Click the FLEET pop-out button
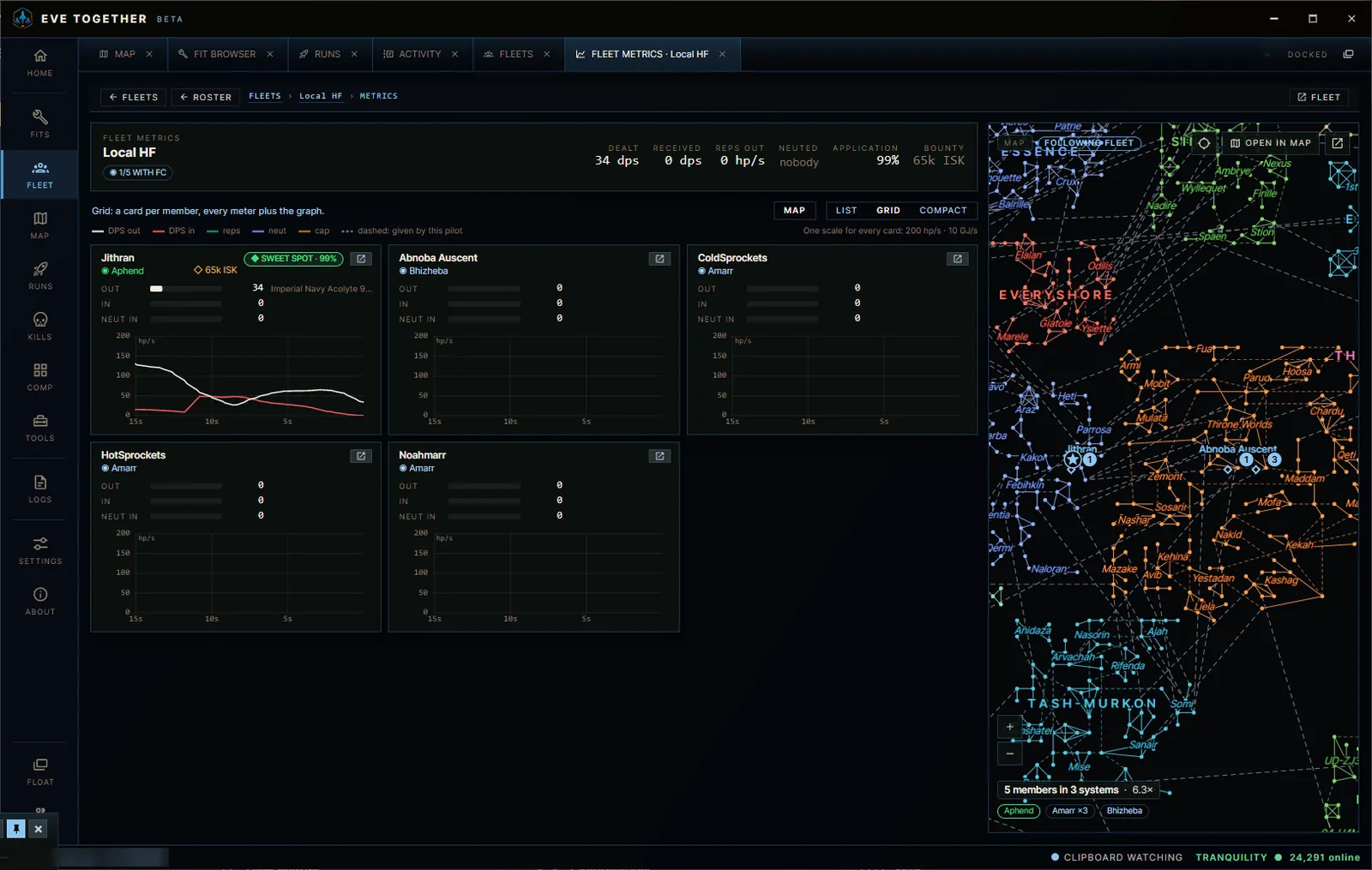Viewport: 1372px width, 870px height. [1319, 97]
